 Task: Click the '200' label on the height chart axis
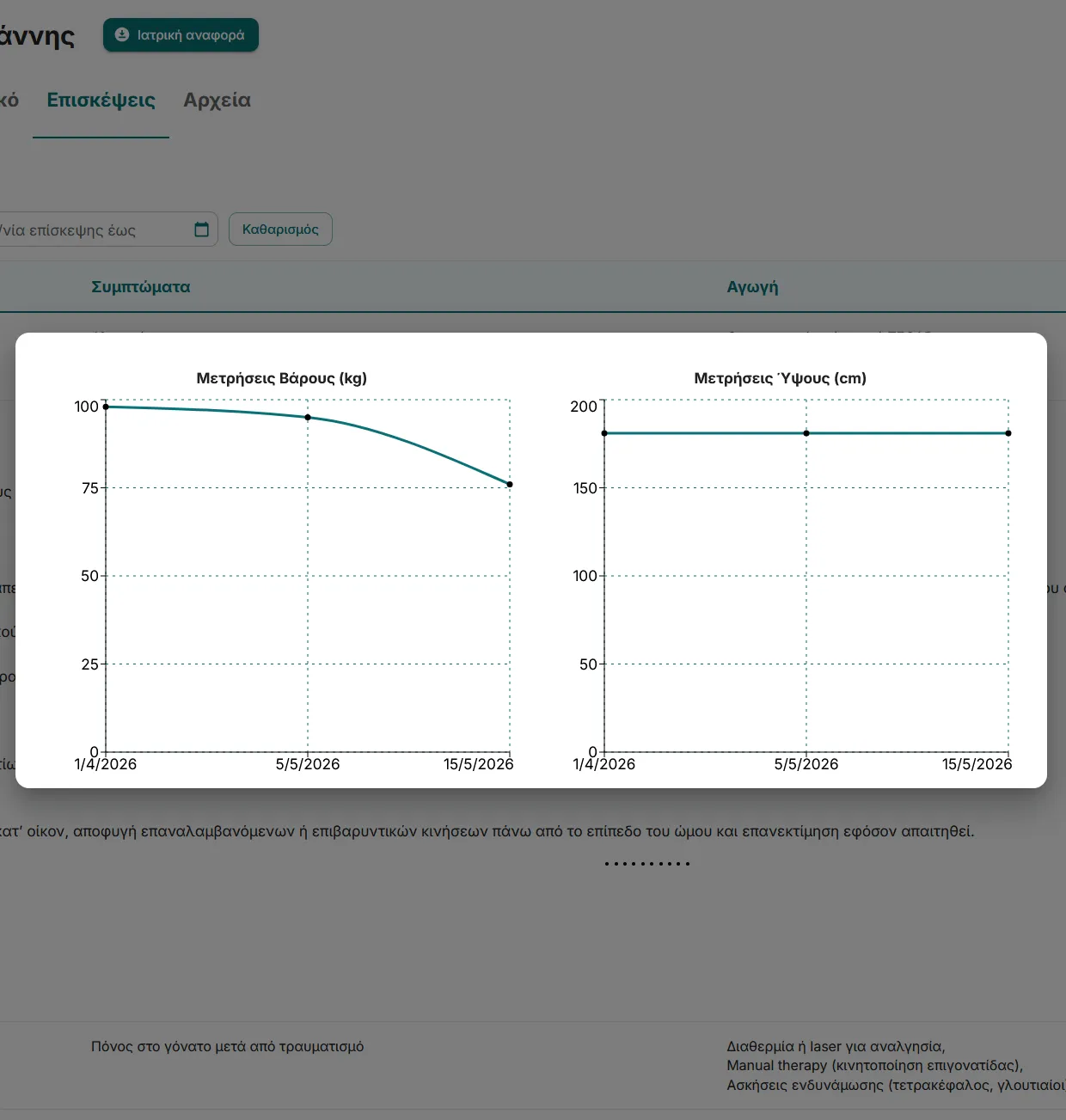584,407
